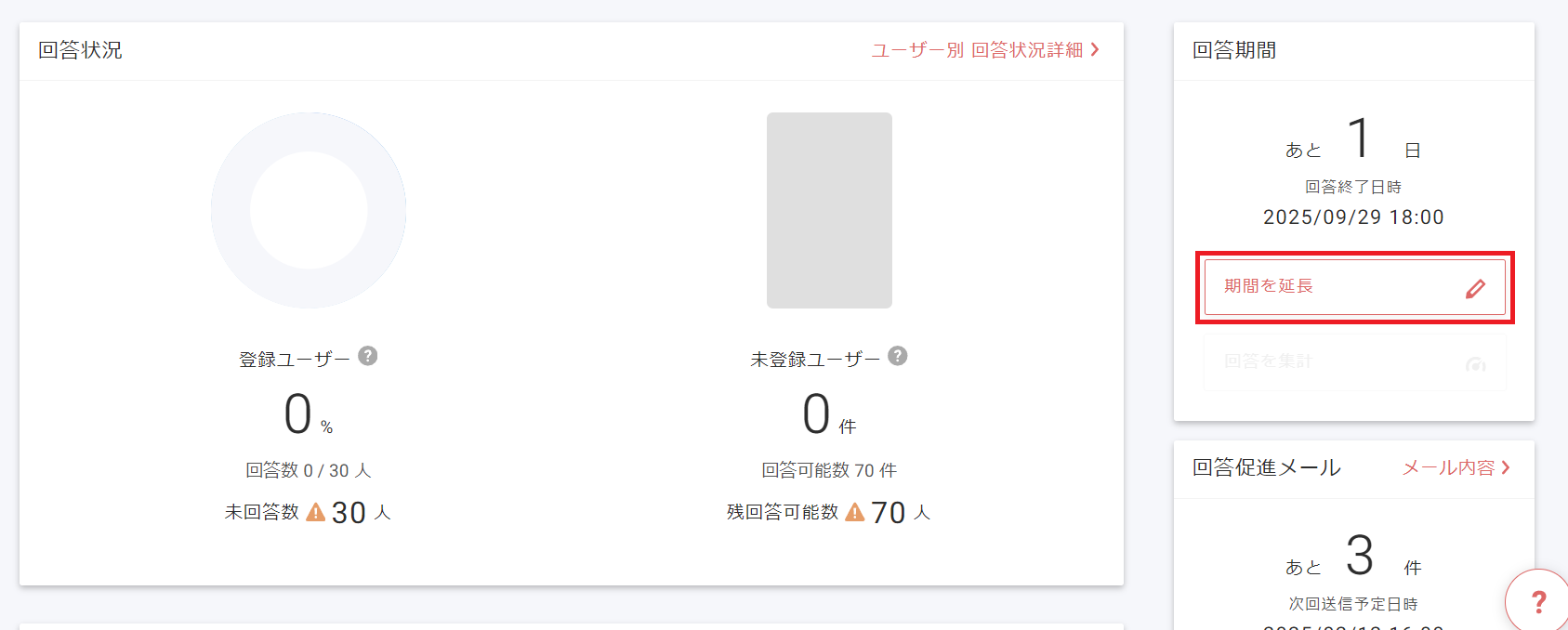
Task: Click the 回答終了日時 date 2025/09/29 18:00
Action: click(x=1353, y=217)
